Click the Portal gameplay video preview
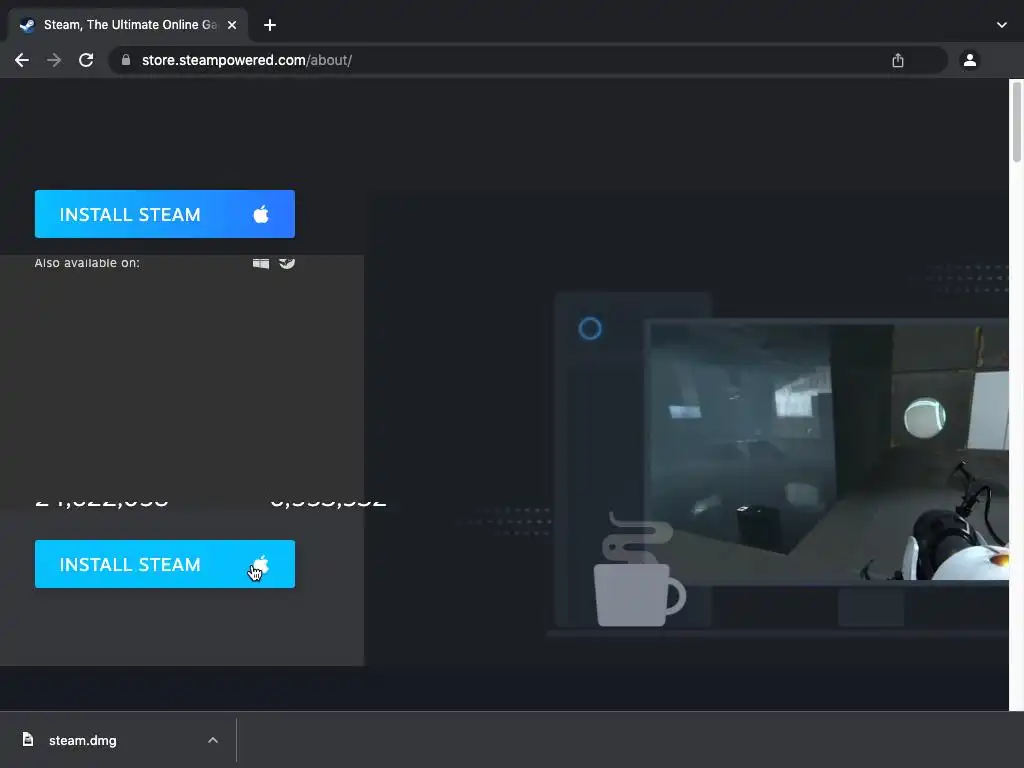The width and height of the screenshot is (1024, 768). [827, 450]
